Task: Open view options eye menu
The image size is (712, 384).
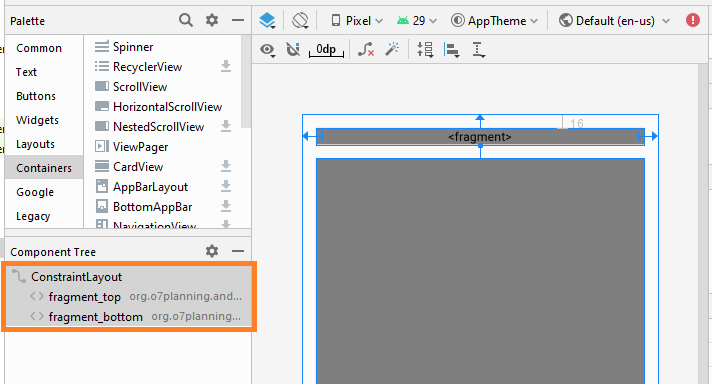Action: pyautogui.click(x=267, y=49)
